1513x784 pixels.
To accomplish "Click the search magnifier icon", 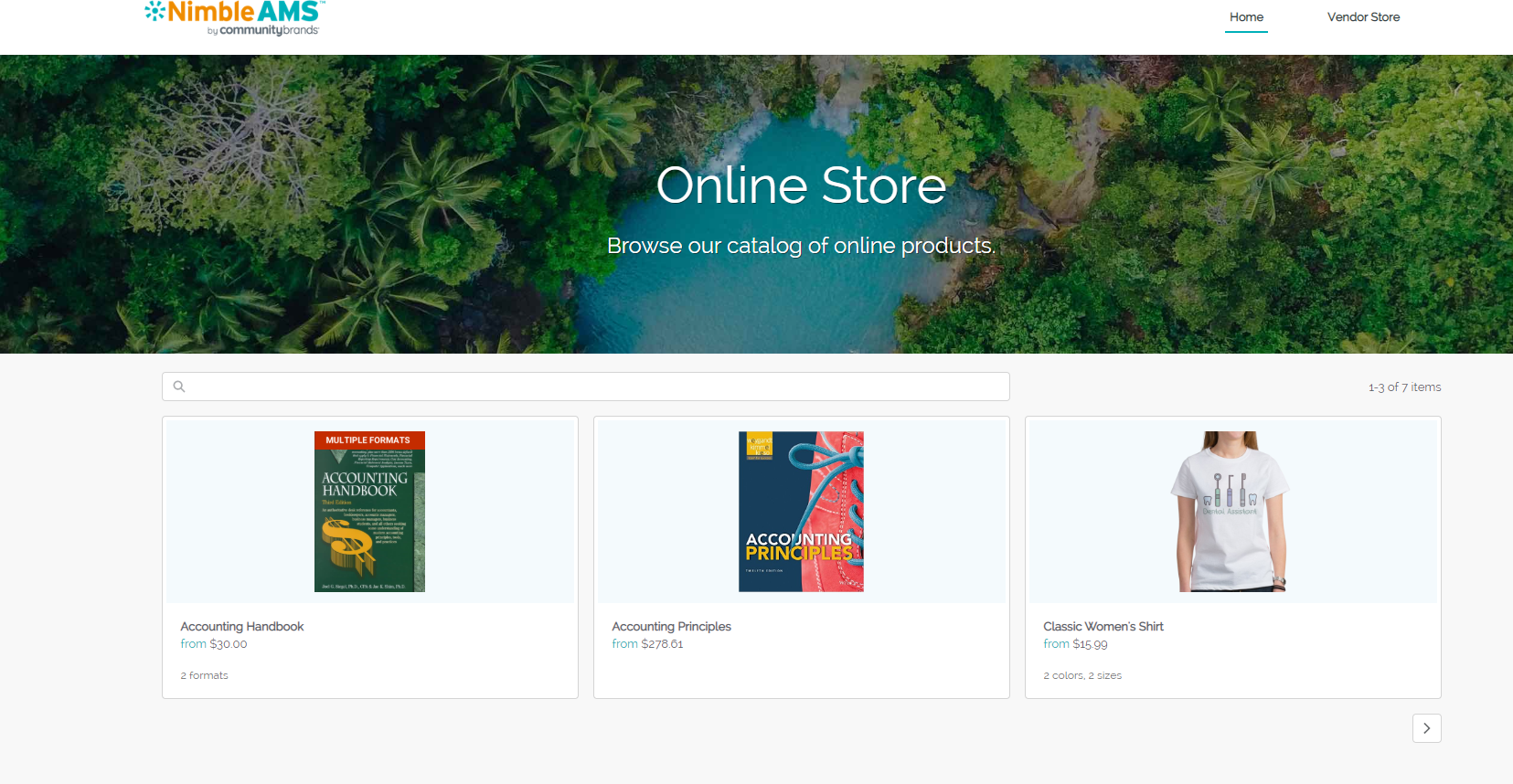I will 179,387.
